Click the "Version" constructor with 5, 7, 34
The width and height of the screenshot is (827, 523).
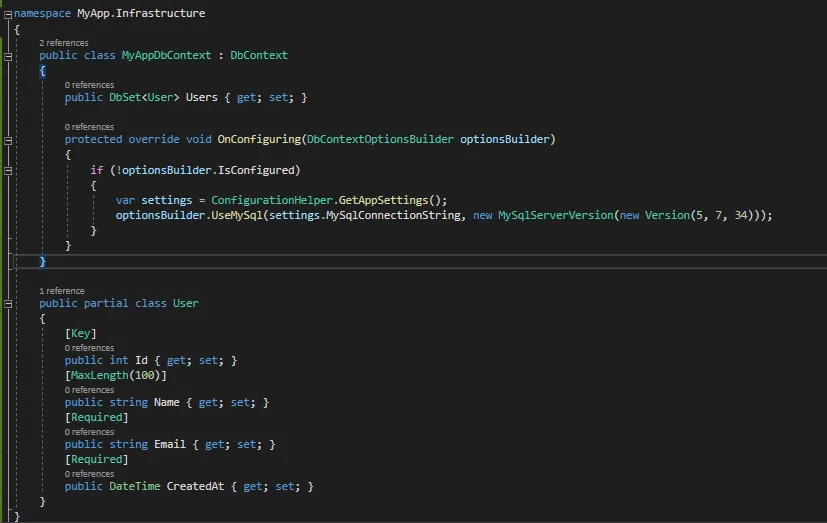(667, 216)
